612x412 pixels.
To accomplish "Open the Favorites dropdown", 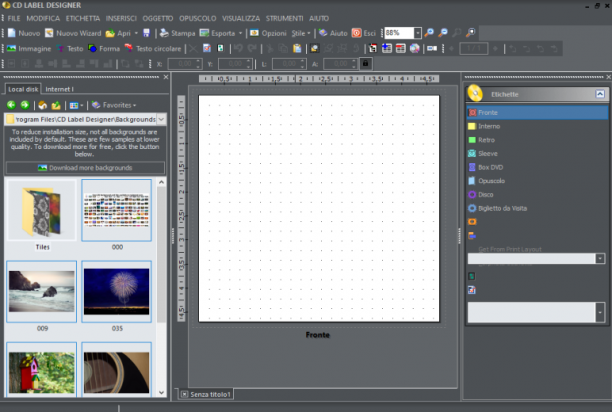I will click(x=114, y=105).
